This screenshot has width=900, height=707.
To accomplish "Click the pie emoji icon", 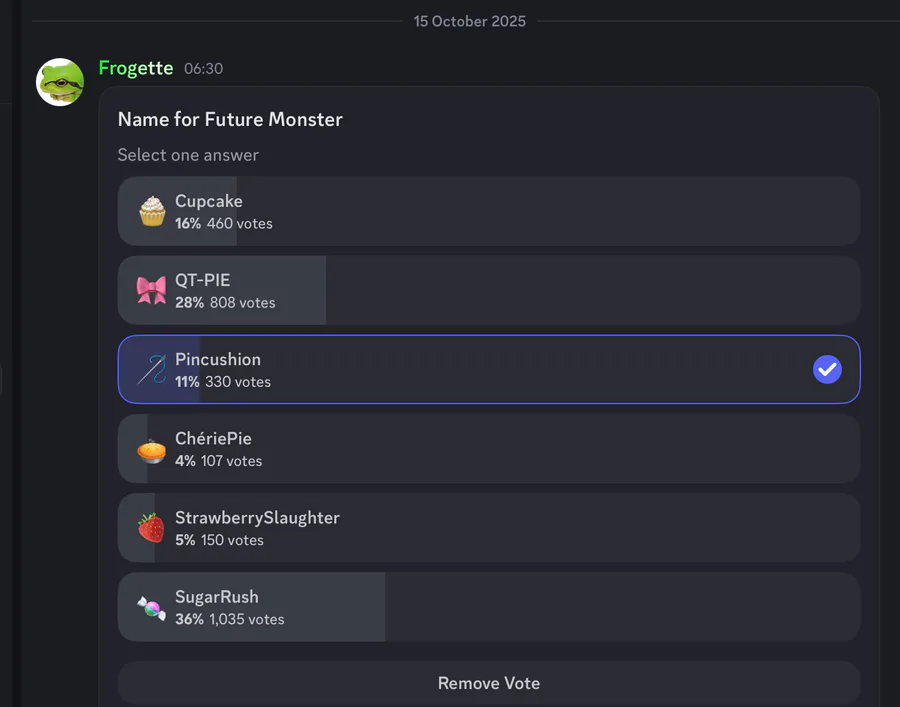I will pyautogui.click(x=152, y=449).
